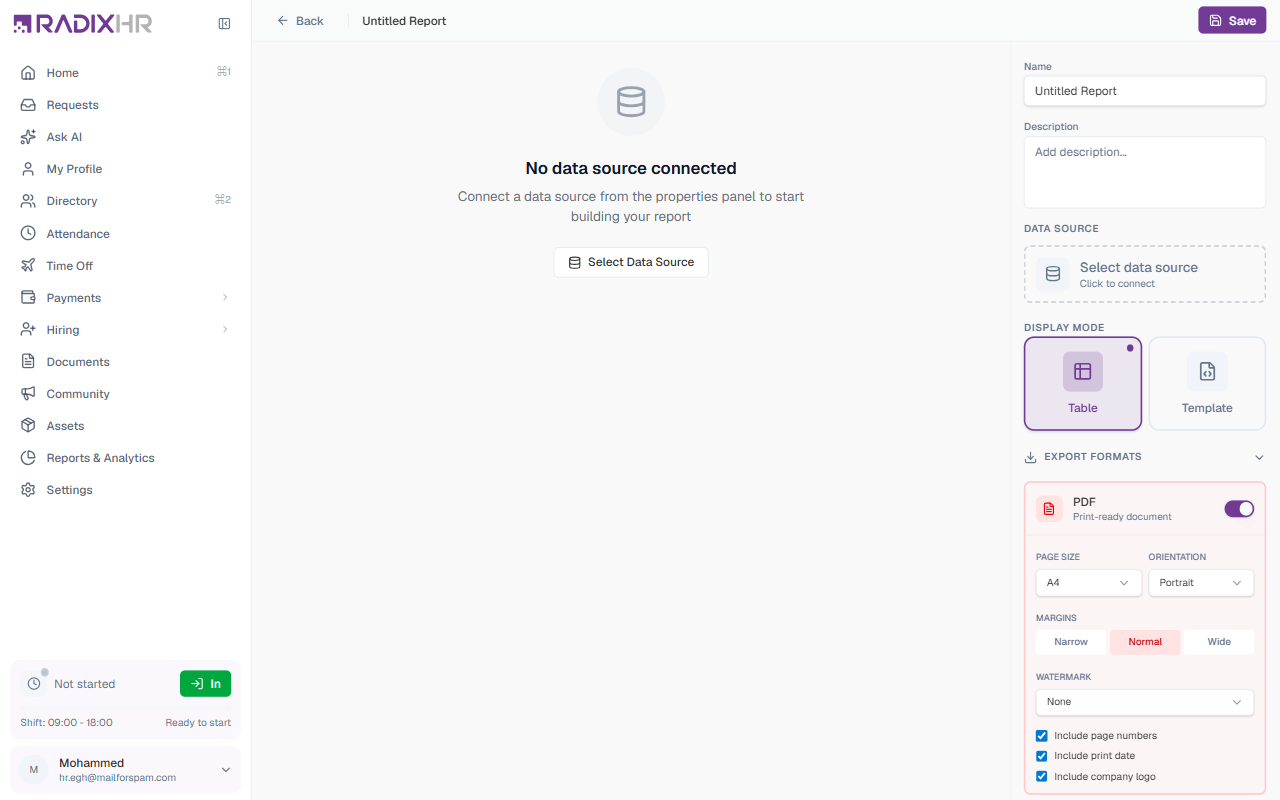Click the No data source connected heading
Screen dimensions: 1280x800
631,168
